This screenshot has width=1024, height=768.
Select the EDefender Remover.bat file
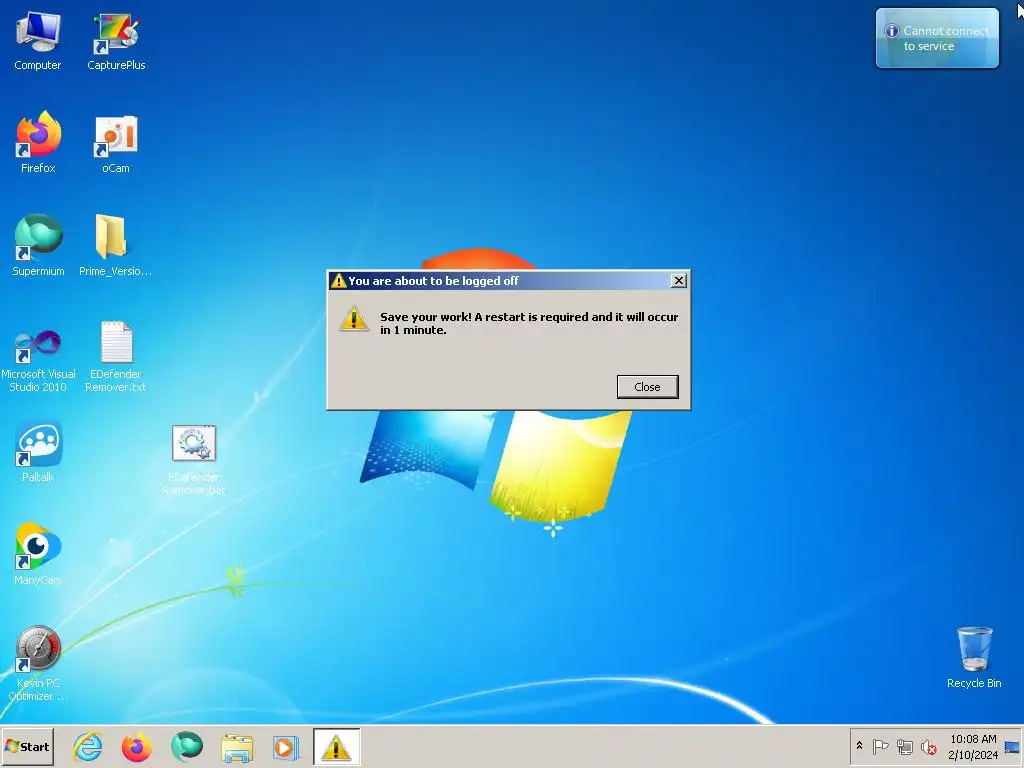pyautogui.click(x=193, y=460)
